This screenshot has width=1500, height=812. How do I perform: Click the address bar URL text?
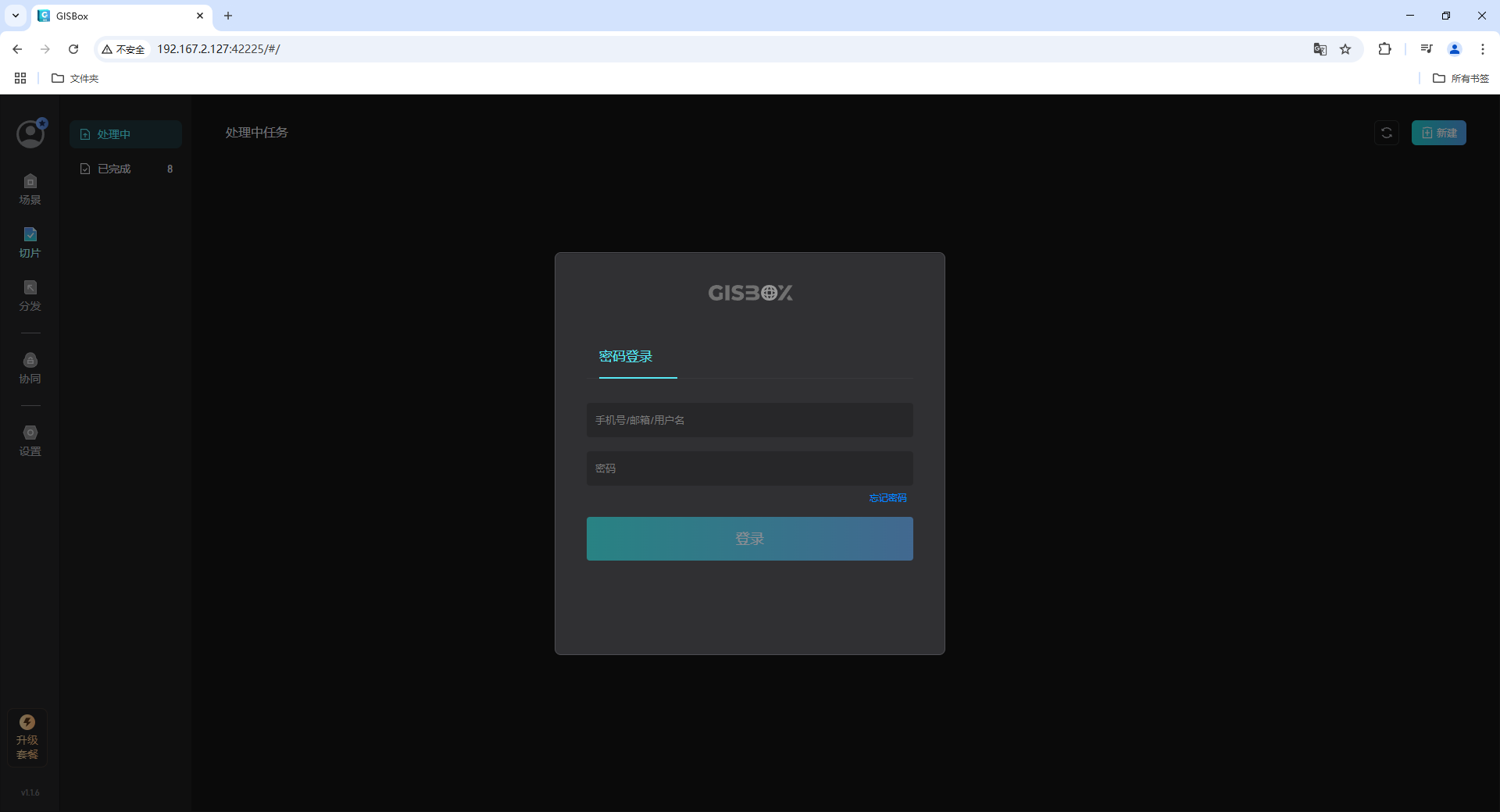tap(219, 49)
